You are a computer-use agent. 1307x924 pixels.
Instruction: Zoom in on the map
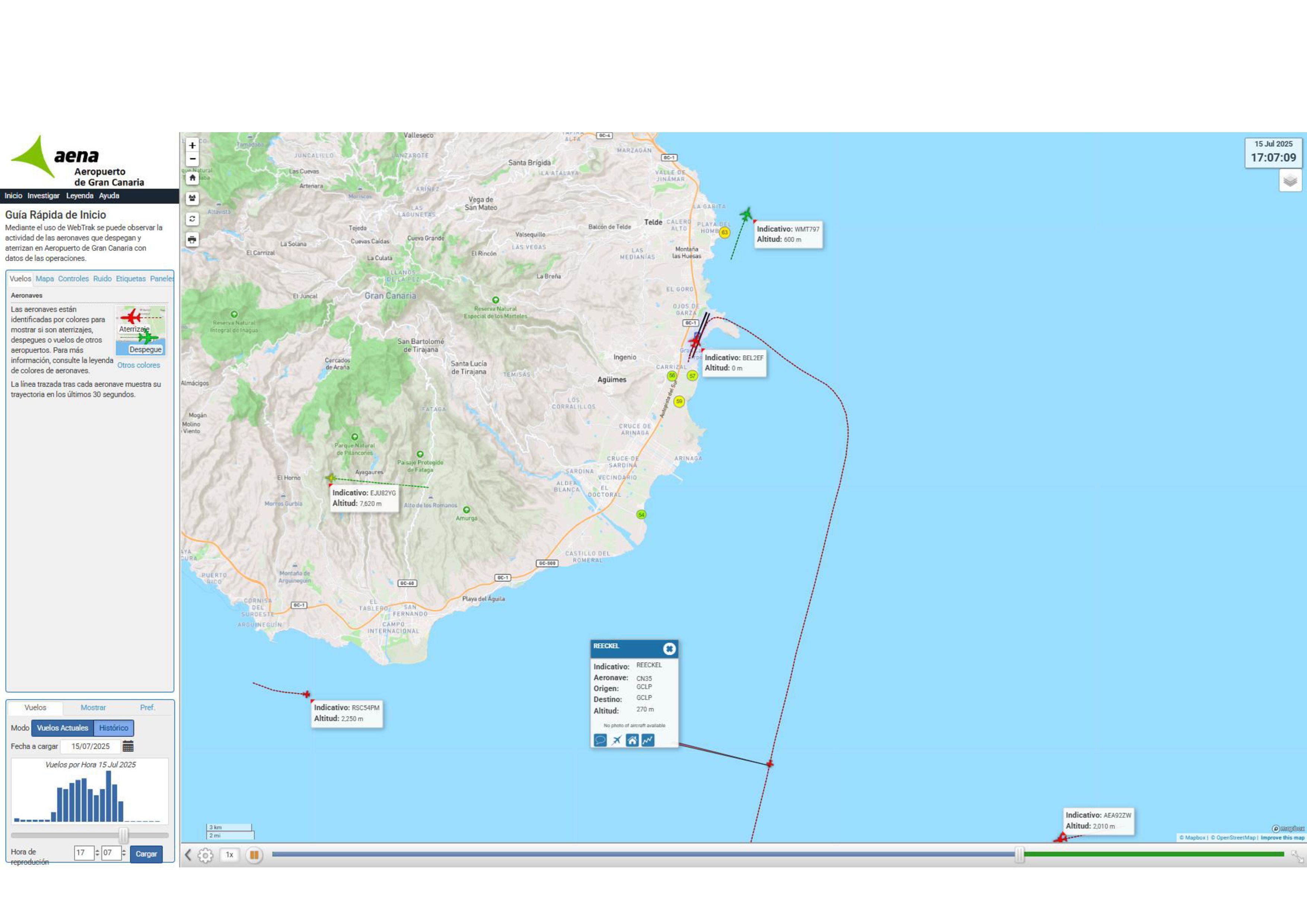point(192,146)
